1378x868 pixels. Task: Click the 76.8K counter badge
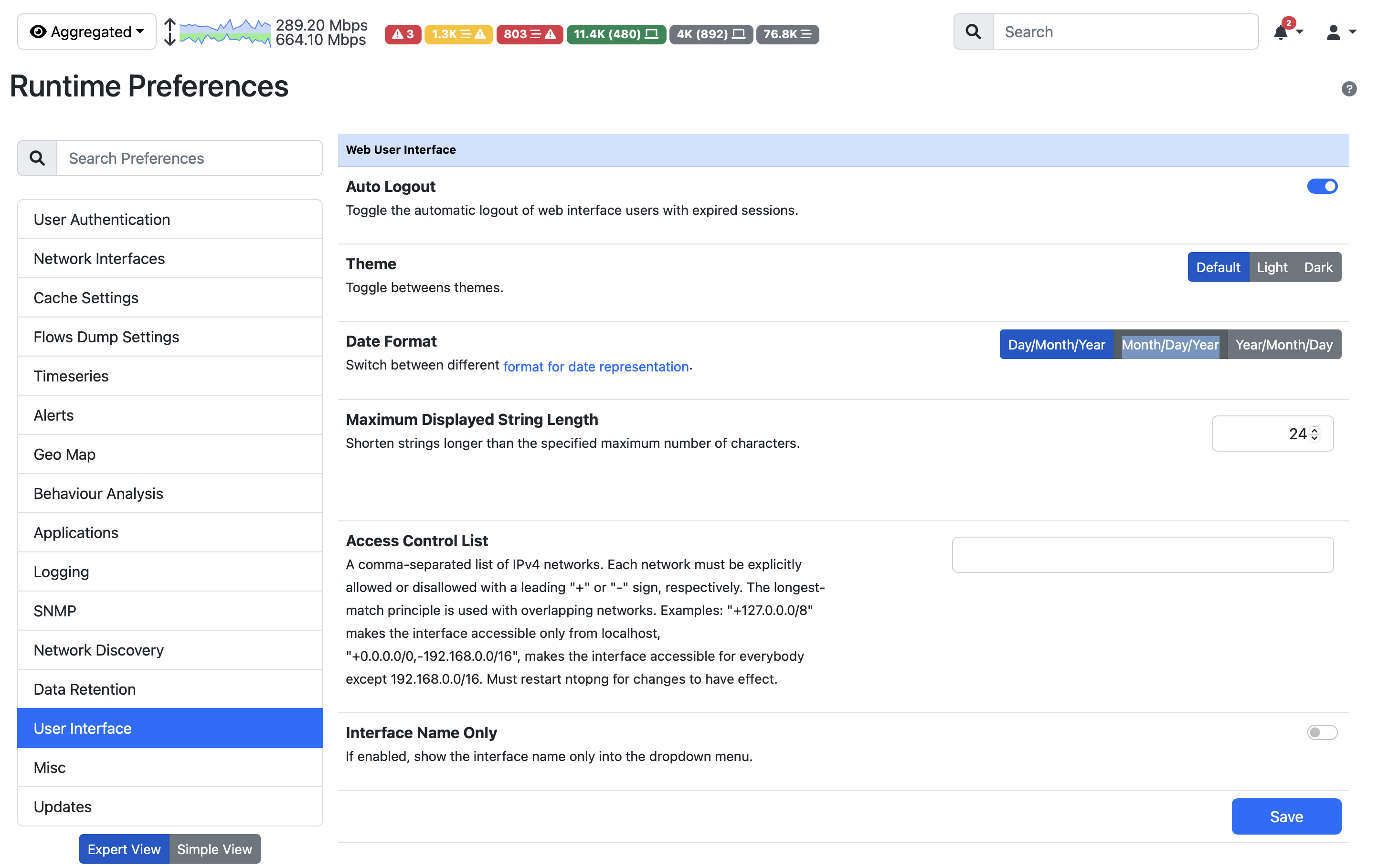[x=787, y=34]
